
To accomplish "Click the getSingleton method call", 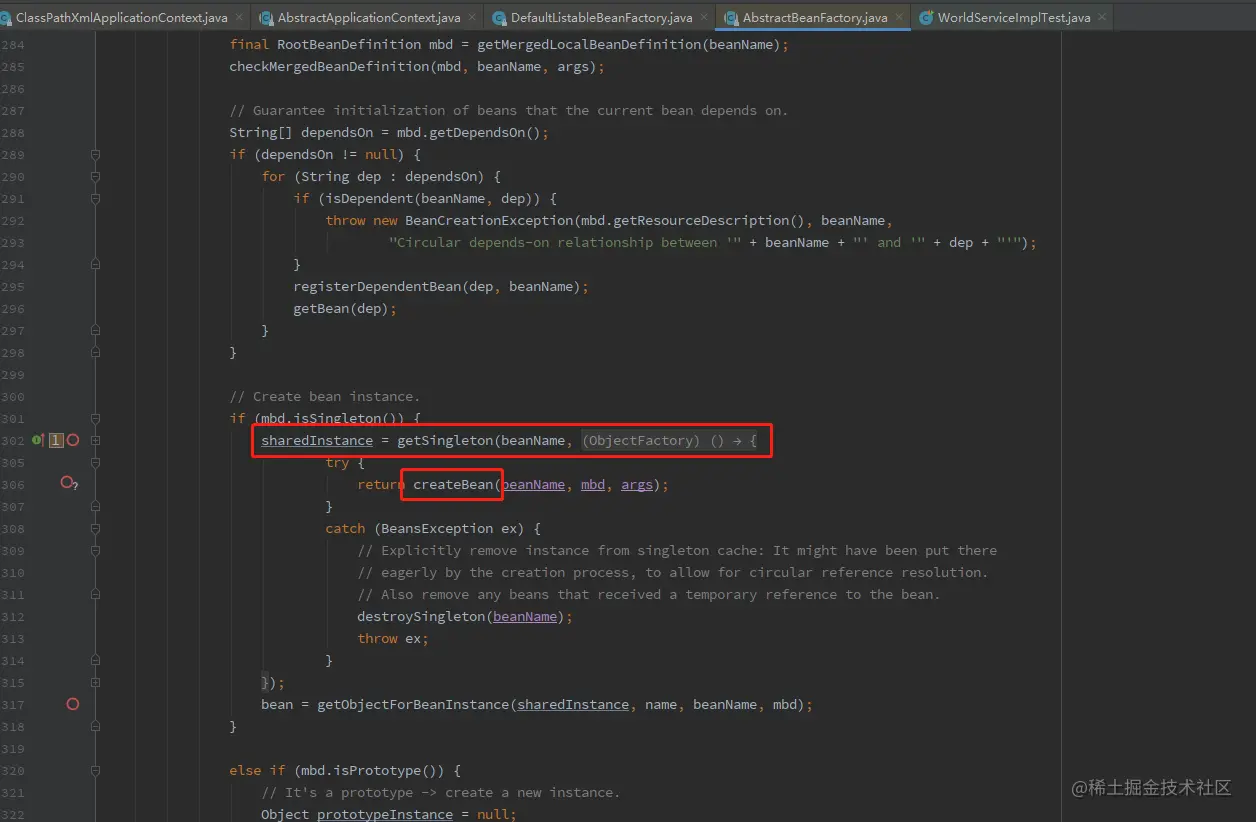I will (x=445, y=440).
